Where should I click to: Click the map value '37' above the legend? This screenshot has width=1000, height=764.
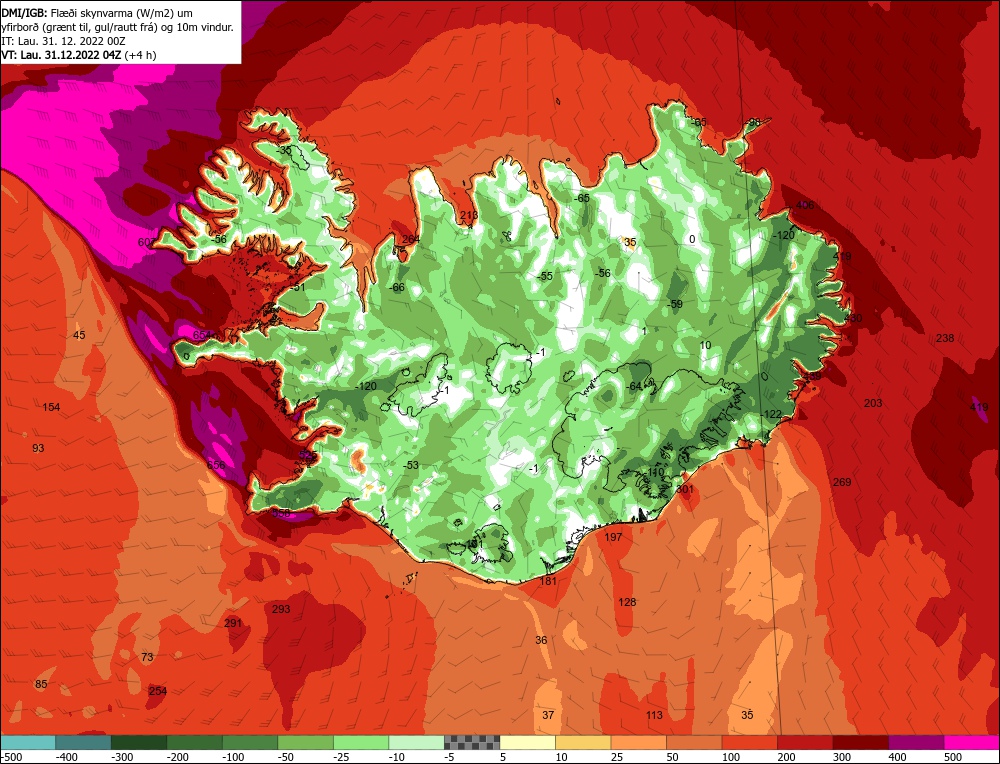point(548,715)
